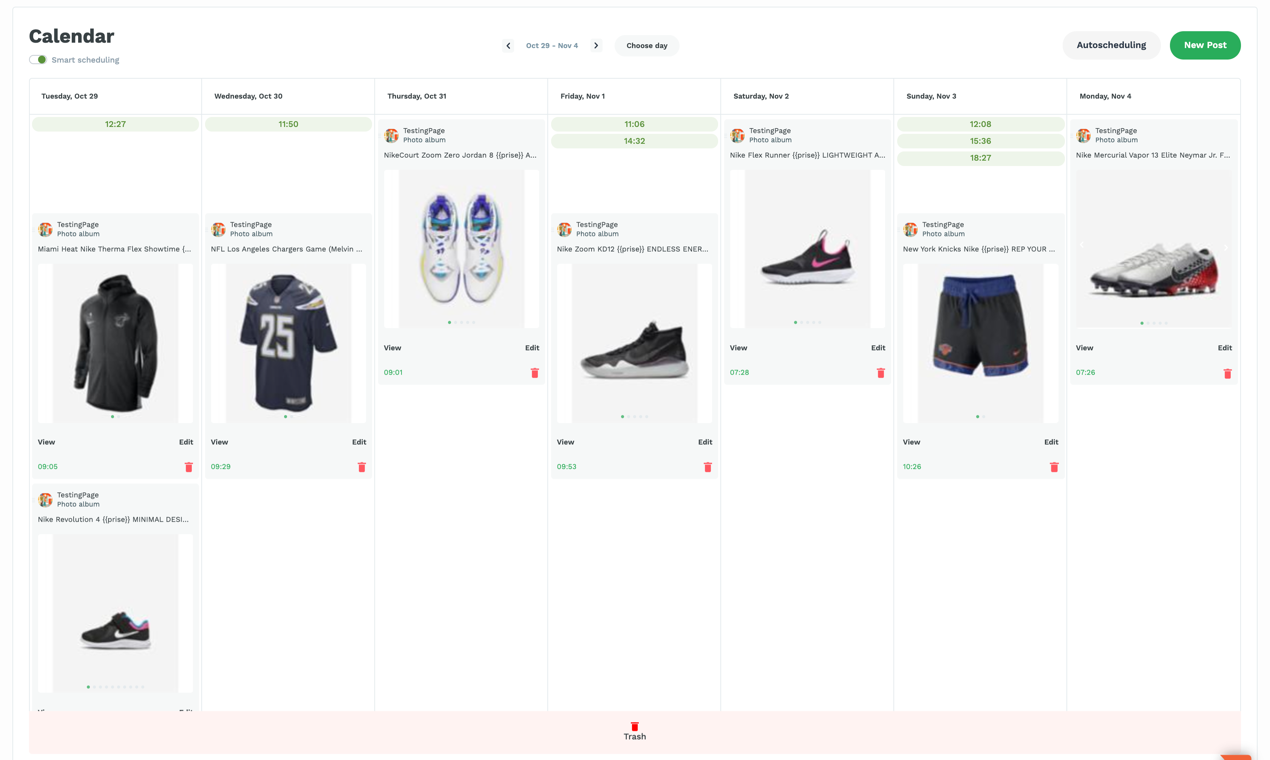Viewport: 1270px width, 760px height.
Task: Click TestingPage avatar on Flex Runner post
Action: pos(737,135)
